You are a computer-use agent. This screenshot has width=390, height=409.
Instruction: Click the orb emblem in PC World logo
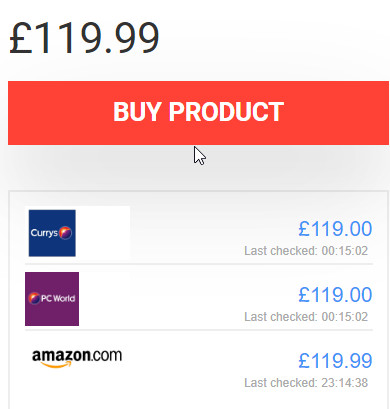pyautogui.click(x=34, y=298)
